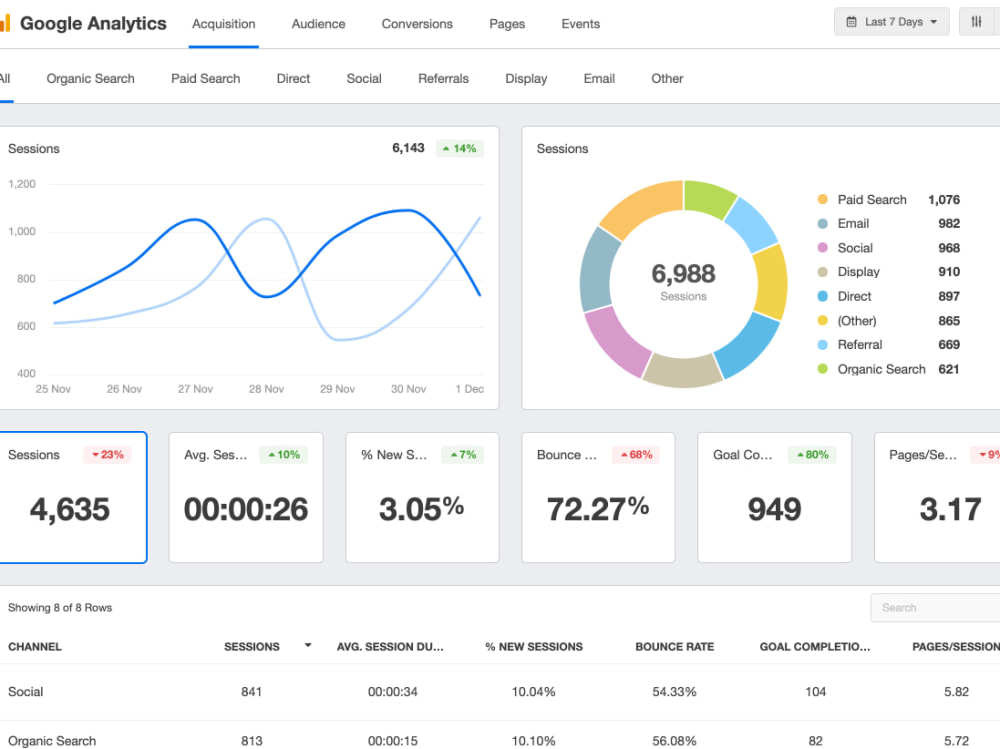The height and width of the screenshot is (749, 1000).
Task: Click the Showing 8 of 8 Rows label
Action: (x=60, y=608)
